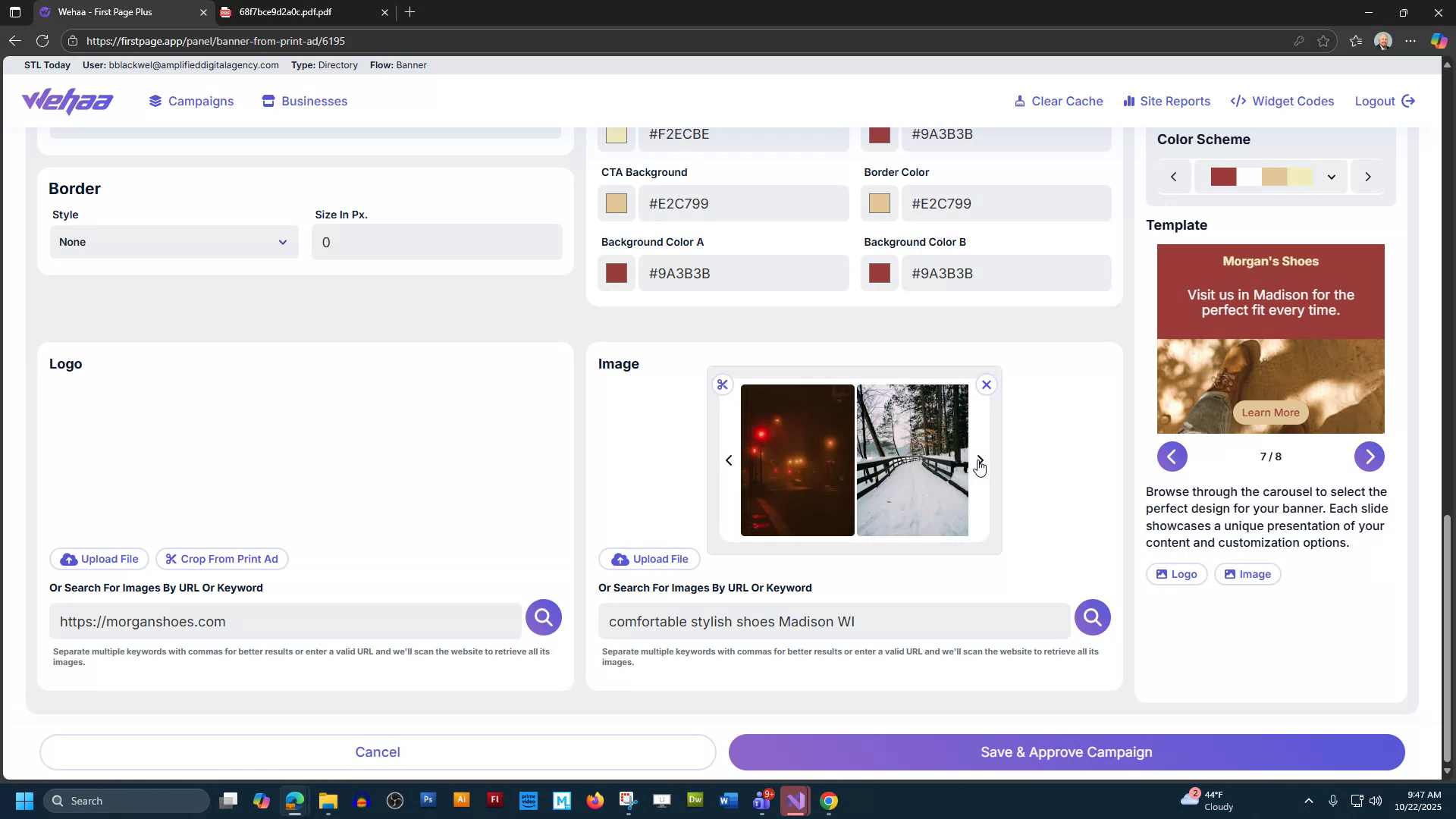
Task: Click the Clear Cache icon in the top bar
Action: [1019, 101]
